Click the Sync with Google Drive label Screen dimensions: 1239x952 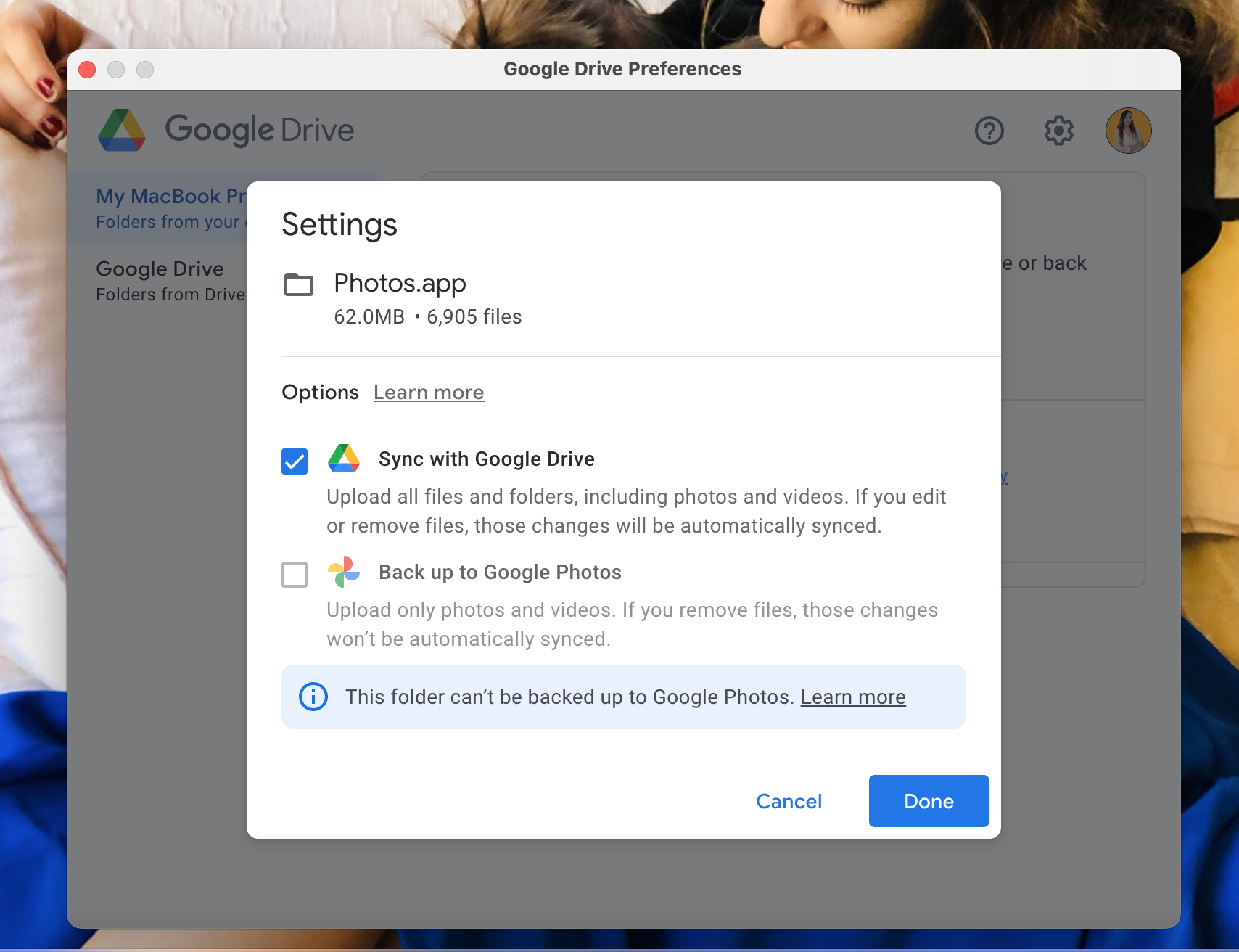487,459
